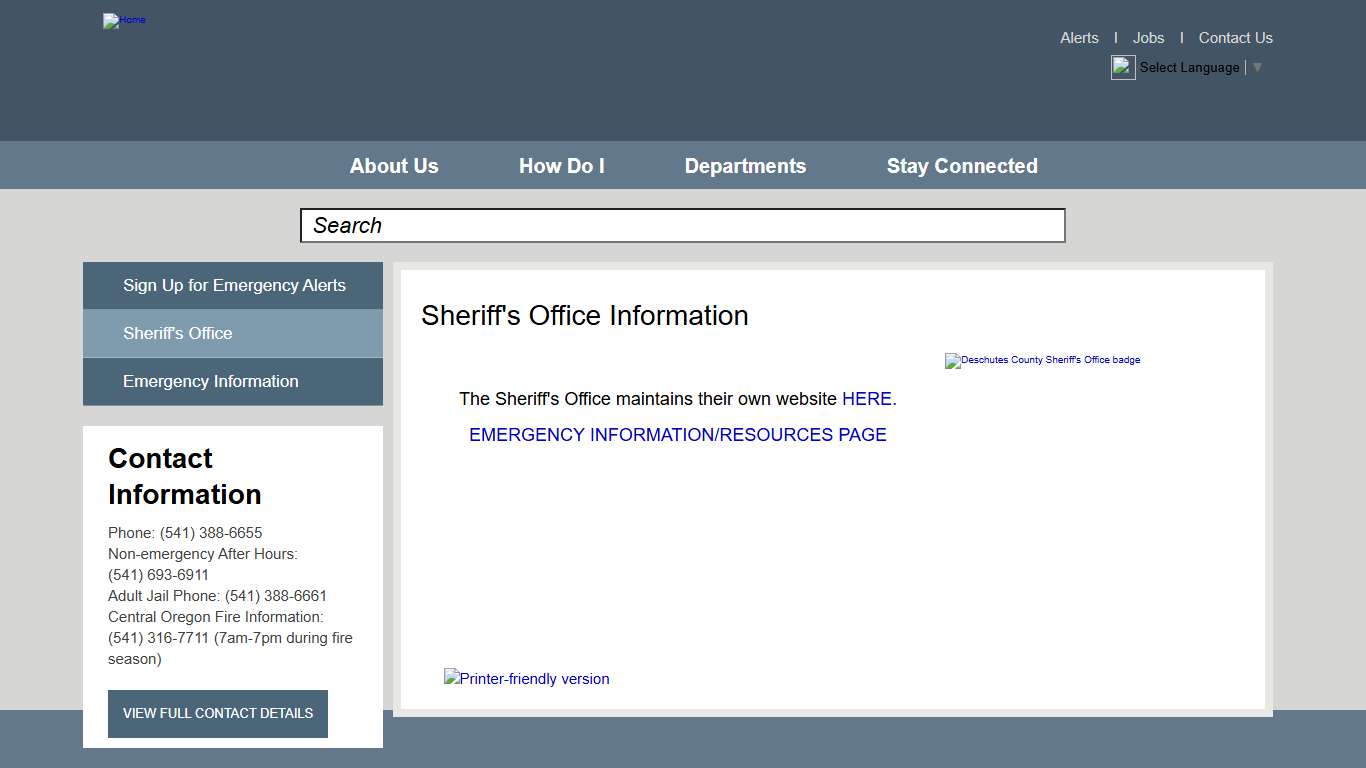Click the Sign Up for Emergency Alerts sidebar item

(233, 285)
